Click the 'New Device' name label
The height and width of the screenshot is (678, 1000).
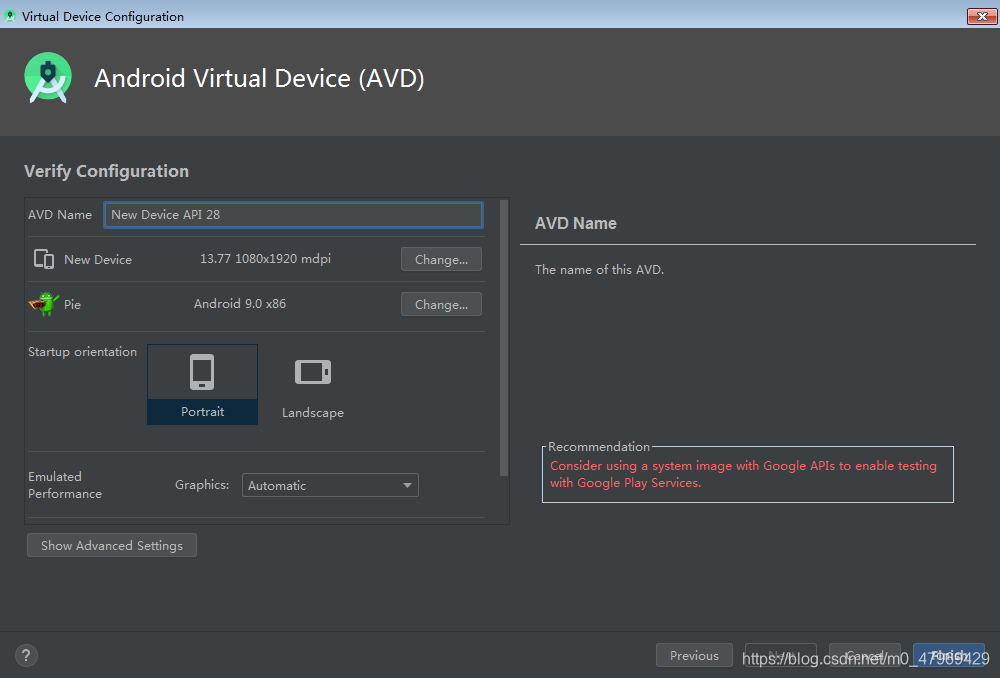(98, 260)
